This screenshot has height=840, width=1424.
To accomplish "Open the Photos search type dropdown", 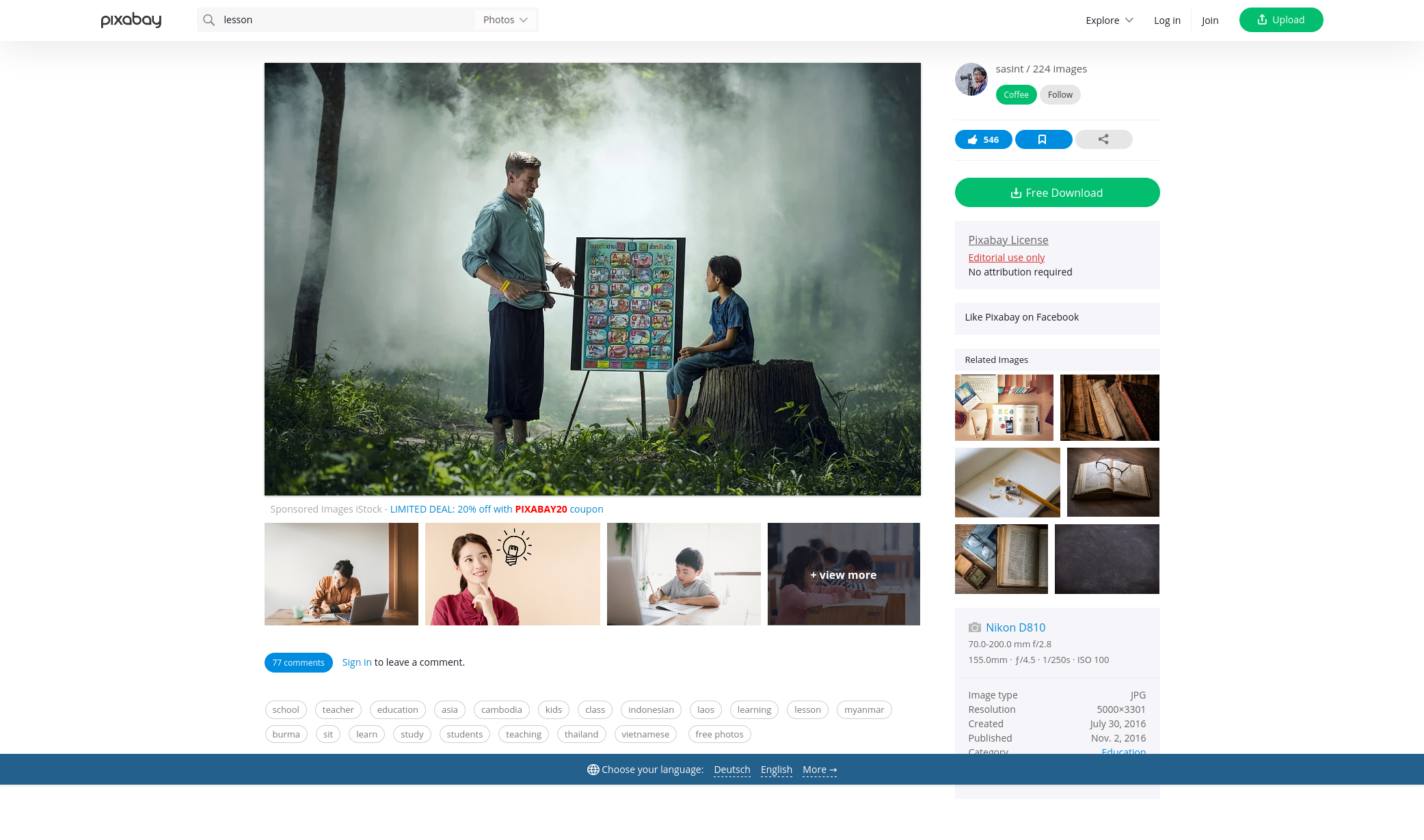I will (506, 20).
